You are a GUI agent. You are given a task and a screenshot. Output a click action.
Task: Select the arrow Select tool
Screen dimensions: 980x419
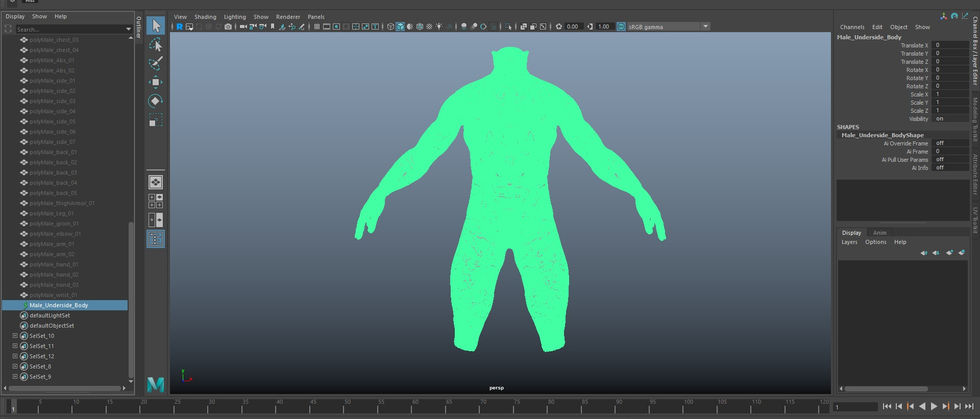coord(156,26)
